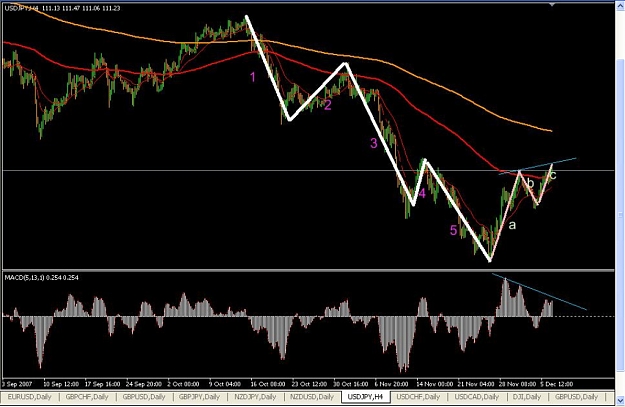
Task: Click the '10 Sep 12:00' time label
Action: pyautogui.click(x=61, y=384)
